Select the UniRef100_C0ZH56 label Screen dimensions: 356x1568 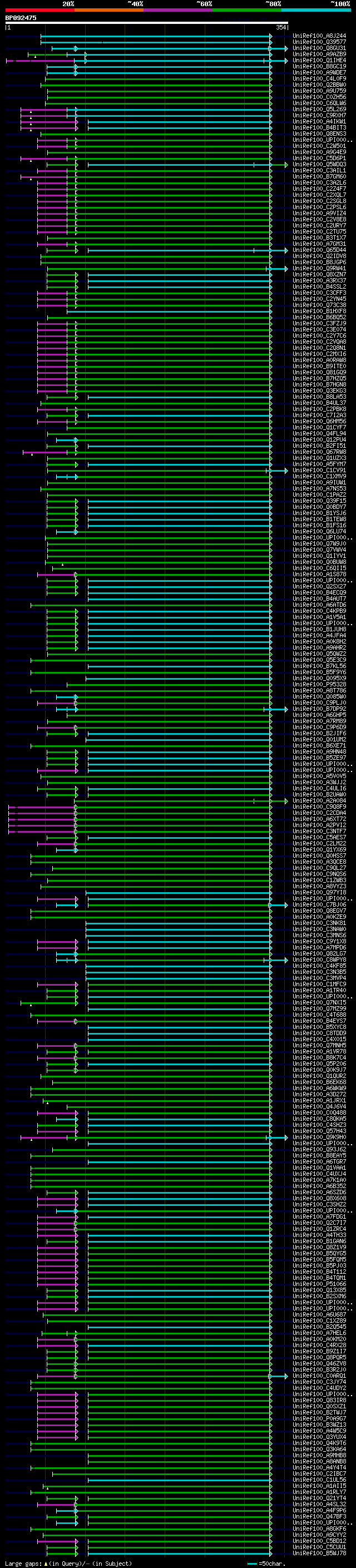point(319,97)
